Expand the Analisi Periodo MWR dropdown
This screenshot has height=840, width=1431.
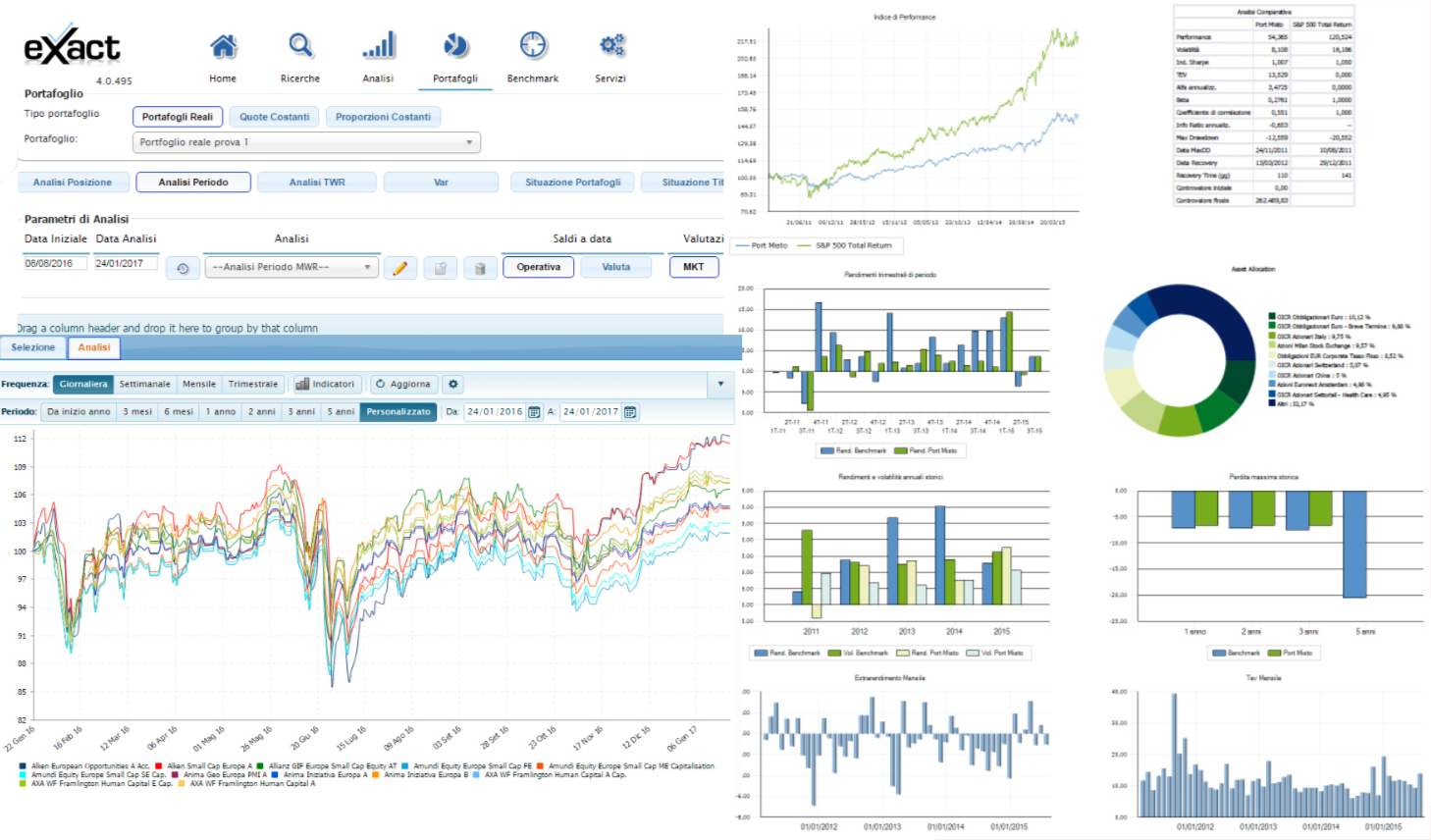pos(291,267)
